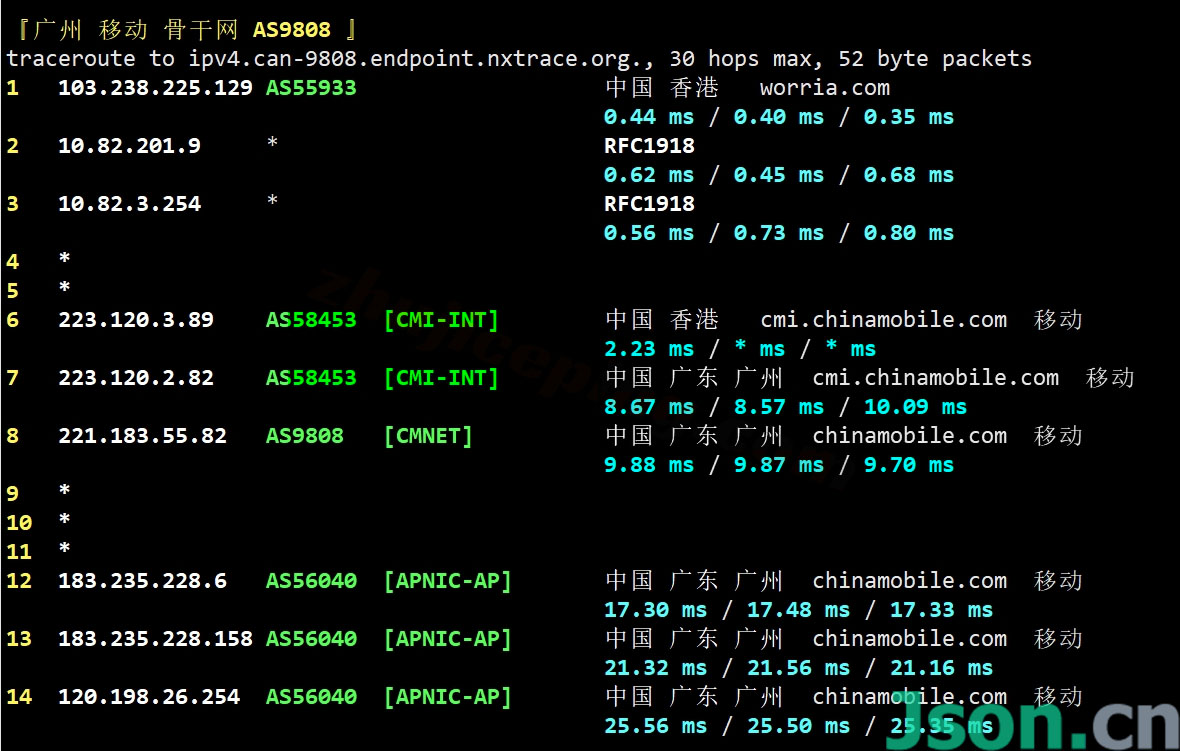Click the asterisk in hop 4

pyautogui.click(x=65, y=259)
